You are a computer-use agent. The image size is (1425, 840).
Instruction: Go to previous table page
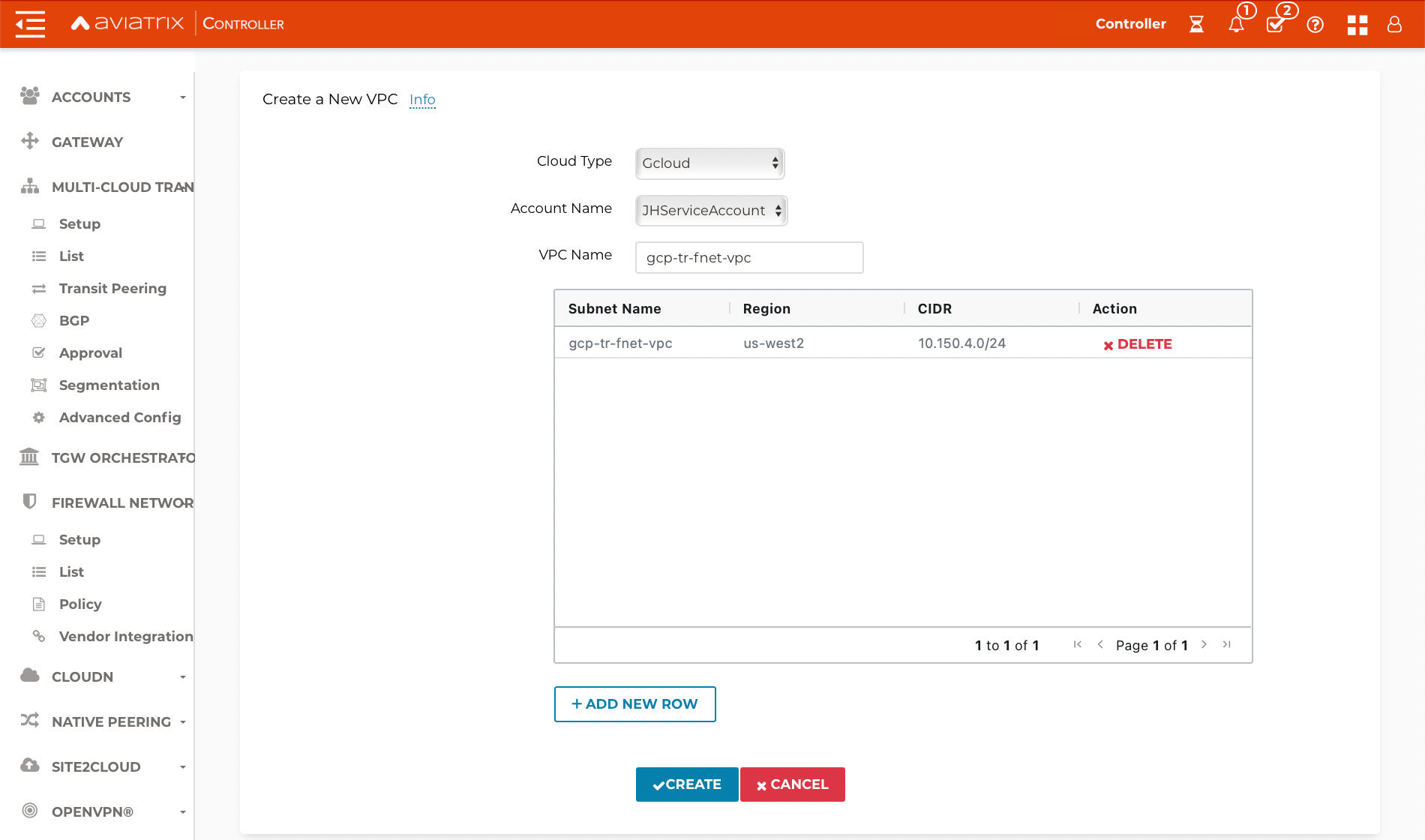(x=1100, y=644)
